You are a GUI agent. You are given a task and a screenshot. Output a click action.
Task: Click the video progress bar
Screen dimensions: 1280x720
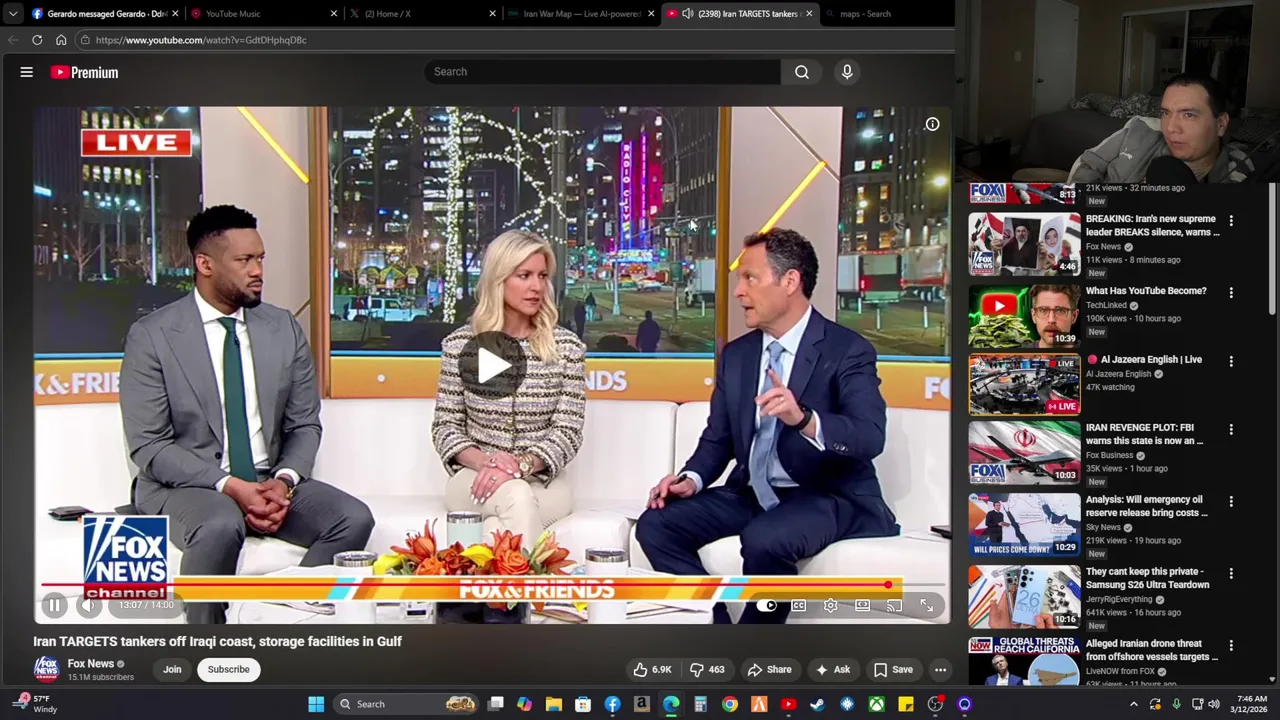(x=492, y=585)
